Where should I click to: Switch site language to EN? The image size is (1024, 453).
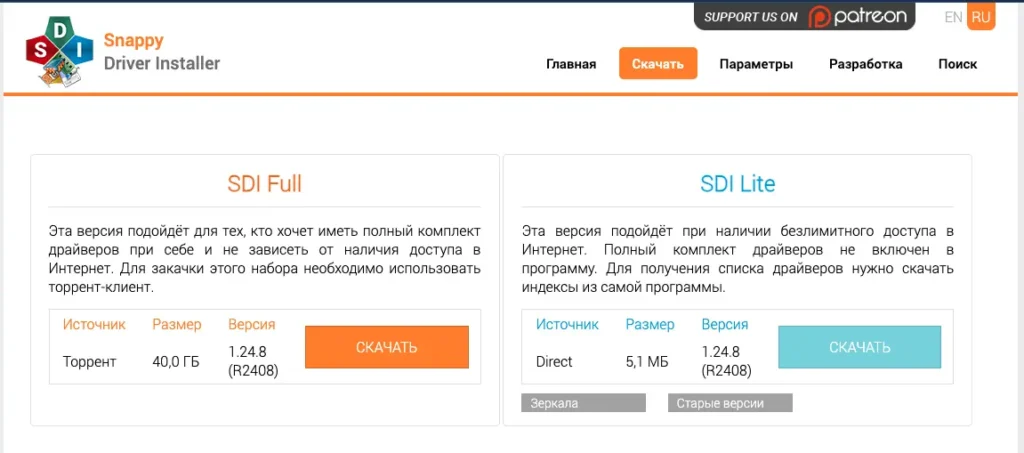point(953,18)
